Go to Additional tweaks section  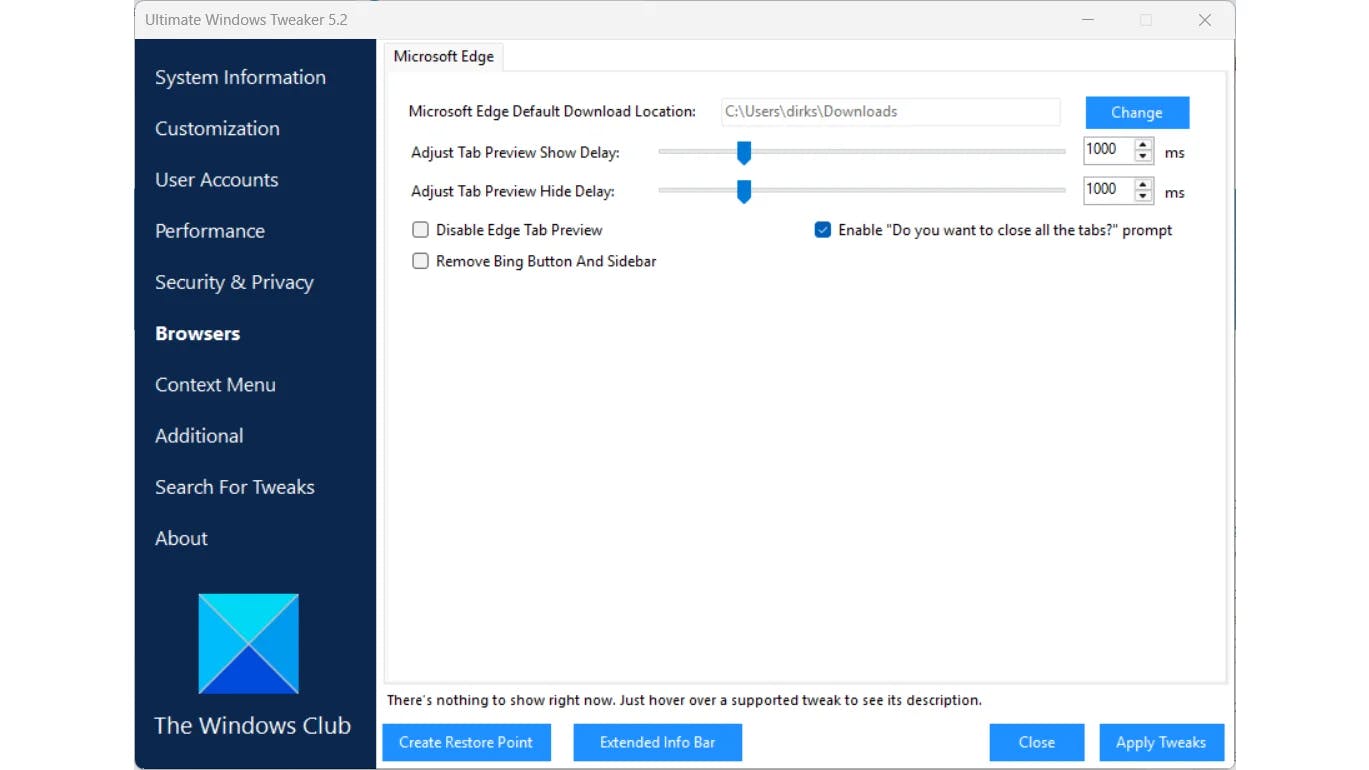click(199, 436)
